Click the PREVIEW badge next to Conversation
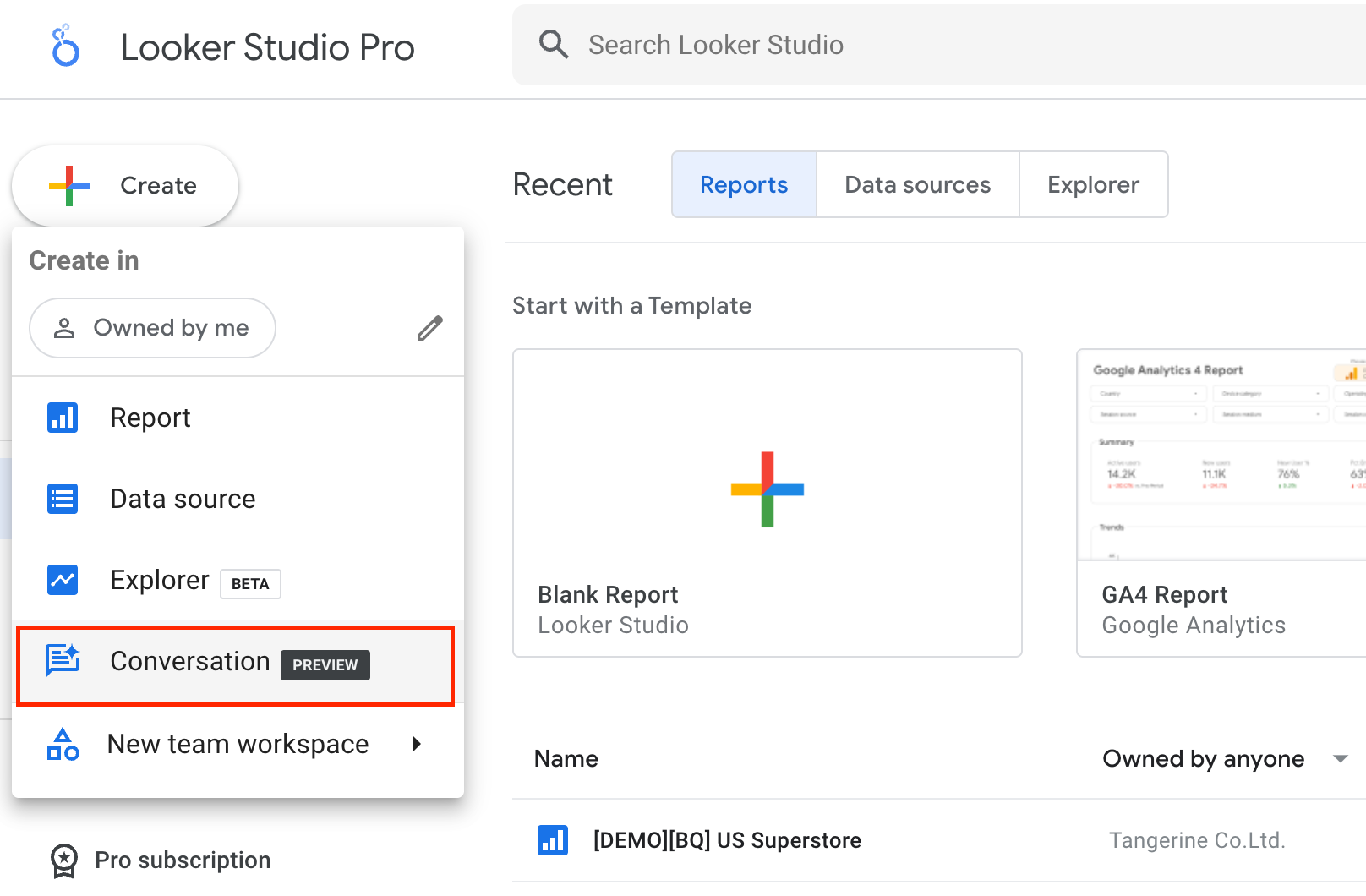Screen dimensions: 1366x896 [x=325, y=665]
